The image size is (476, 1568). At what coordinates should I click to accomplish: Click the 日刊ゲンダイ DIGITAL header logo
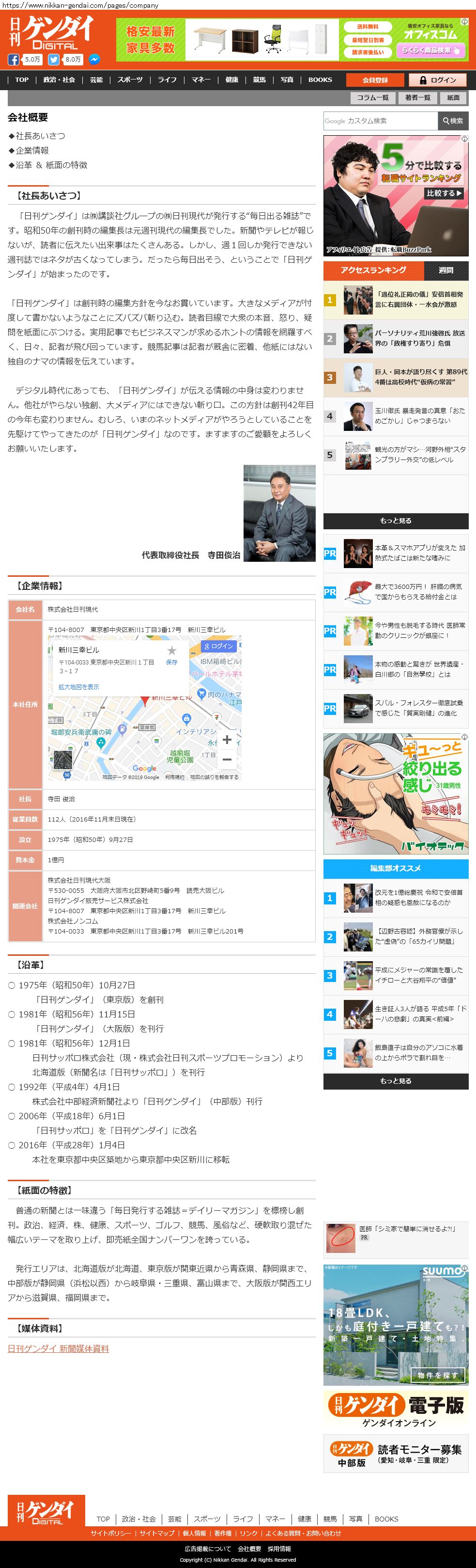pos(52,32)
